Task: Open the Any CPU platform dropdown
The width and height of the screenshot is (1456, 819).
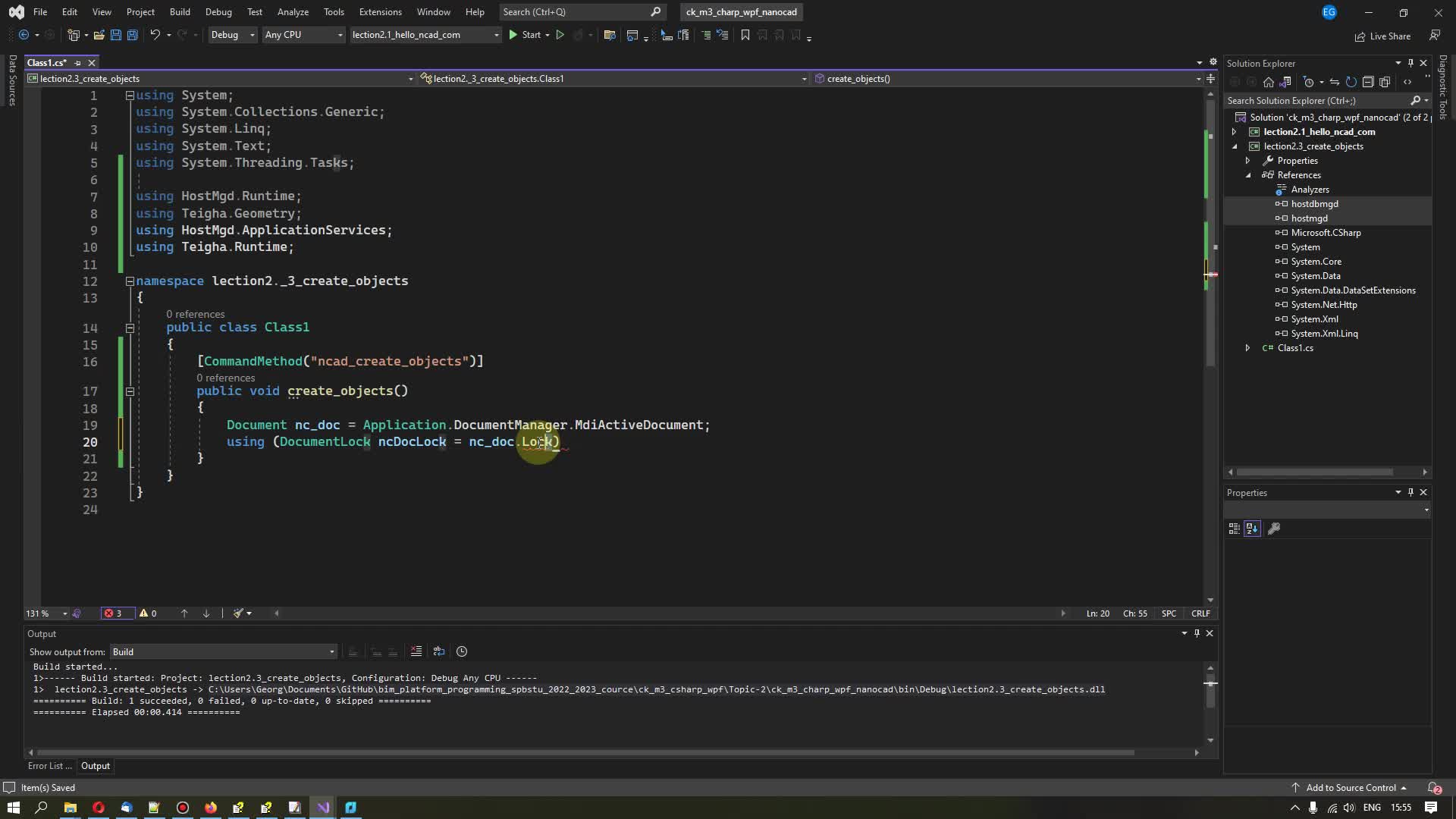Action: 303,35
